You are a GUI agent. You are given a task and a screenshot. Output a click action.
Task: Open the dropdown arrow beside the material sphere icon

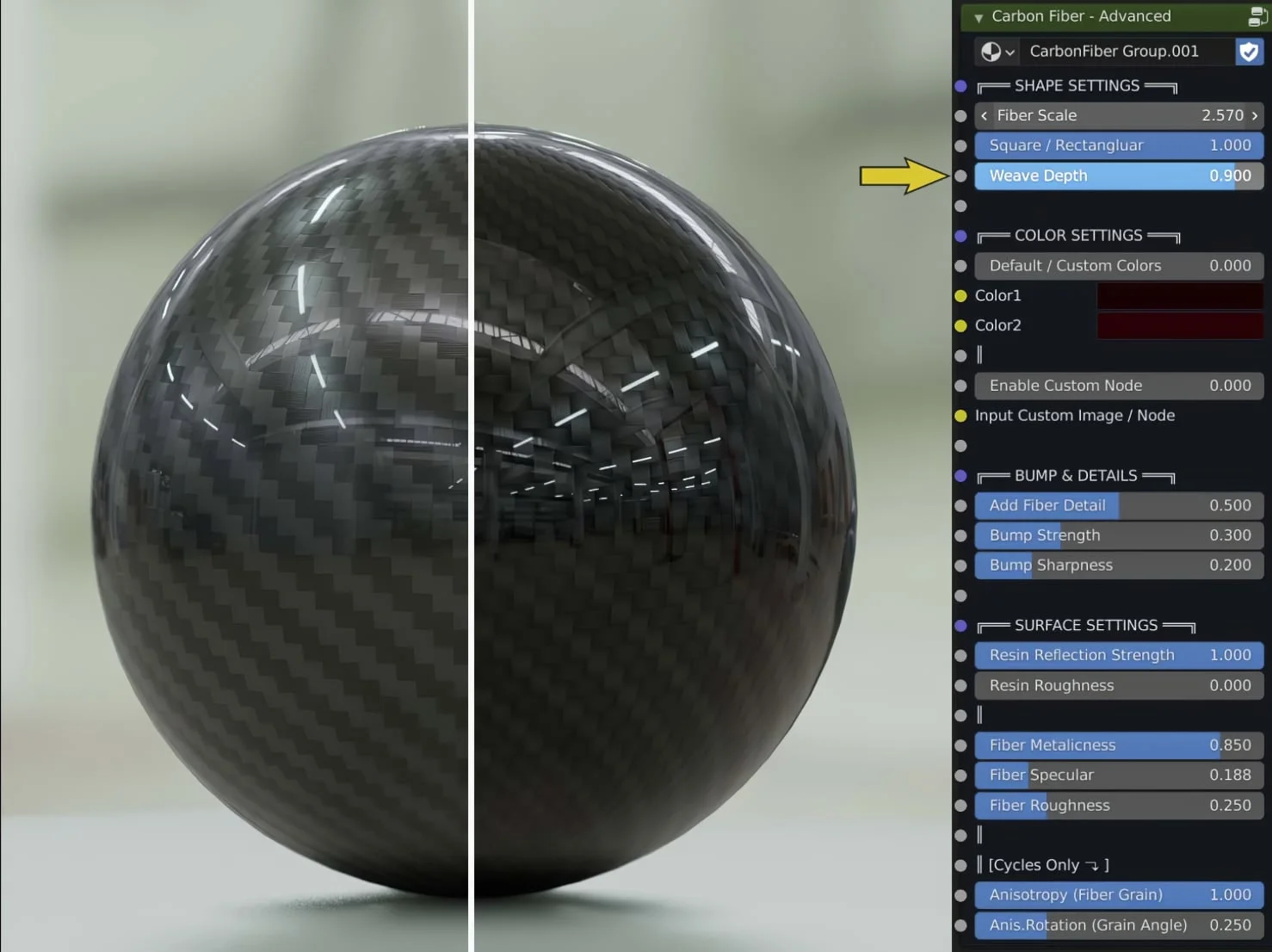click(1011, 52)
